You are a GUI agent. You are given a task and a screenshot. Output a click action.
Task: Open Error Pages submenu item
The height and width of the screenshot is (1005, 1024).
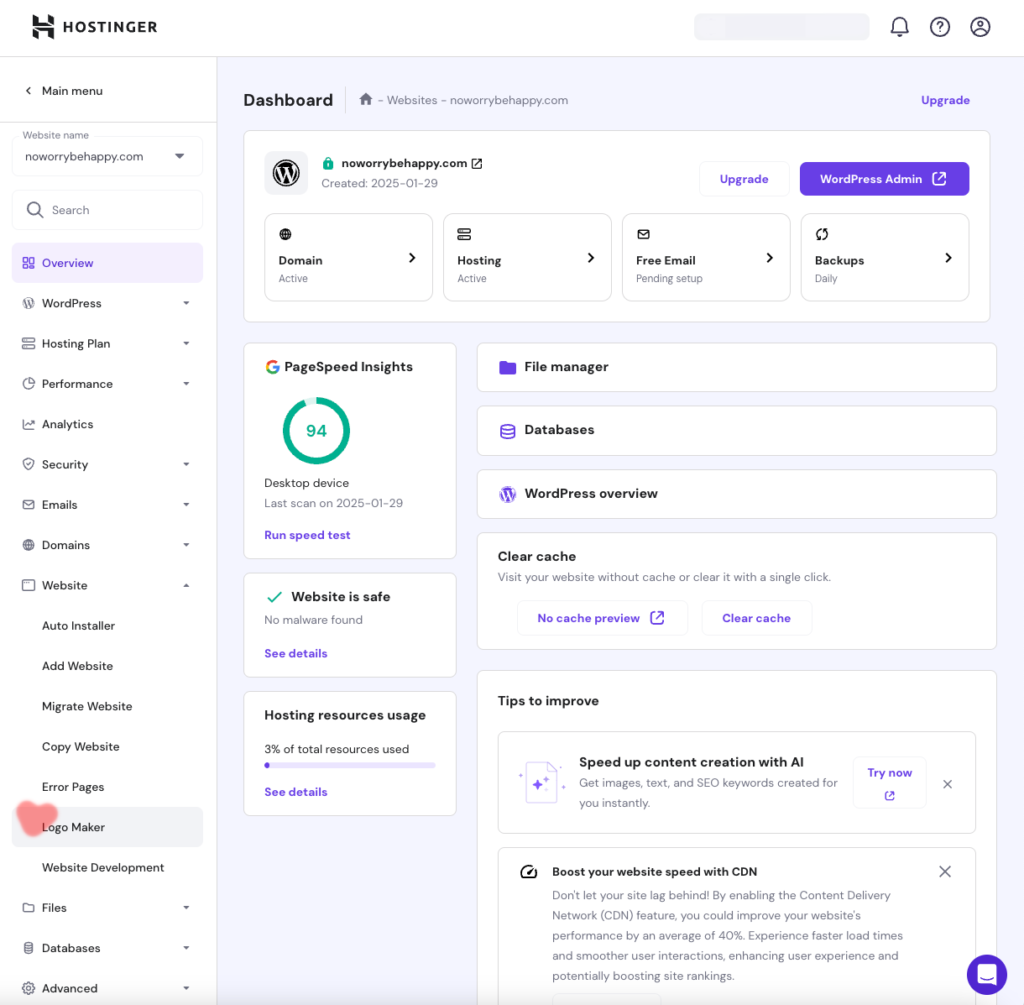pyautogui.click(x=73, y=787)
